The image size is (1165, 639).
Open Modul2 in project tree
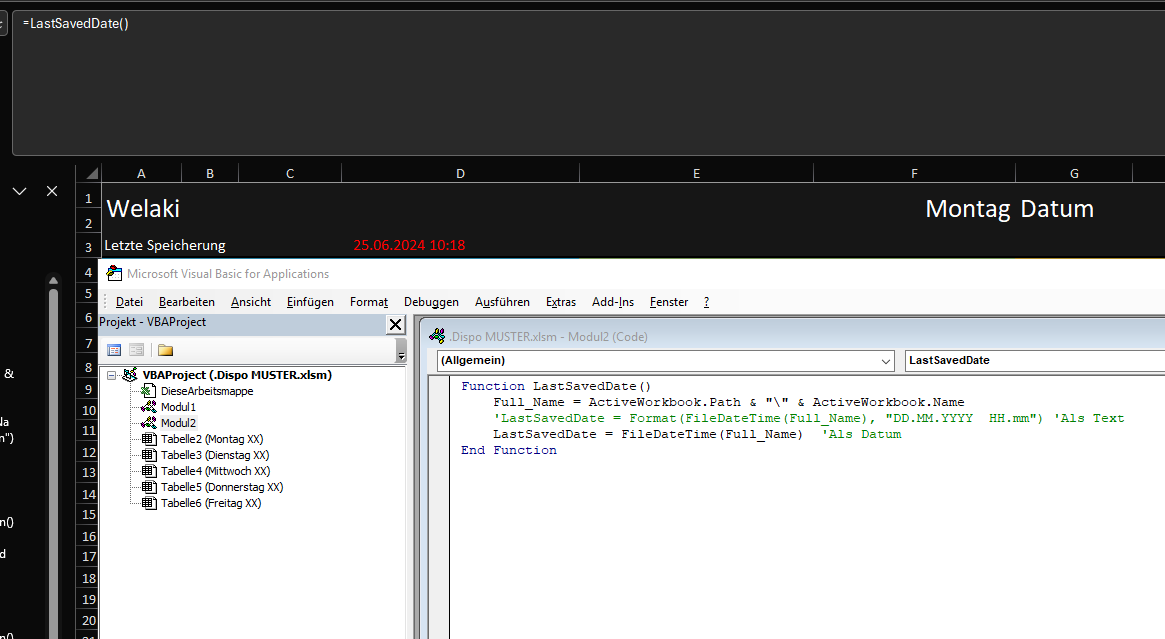[x=178, y=423]
